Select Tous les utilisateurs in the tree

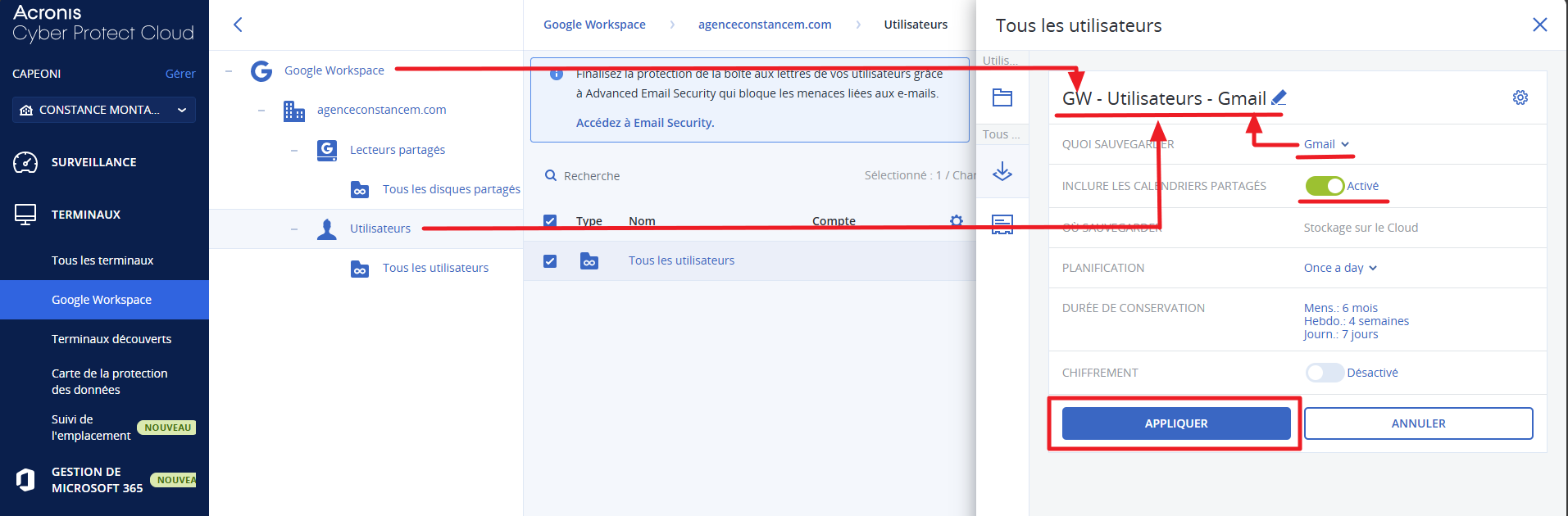(x=435, y=268)
